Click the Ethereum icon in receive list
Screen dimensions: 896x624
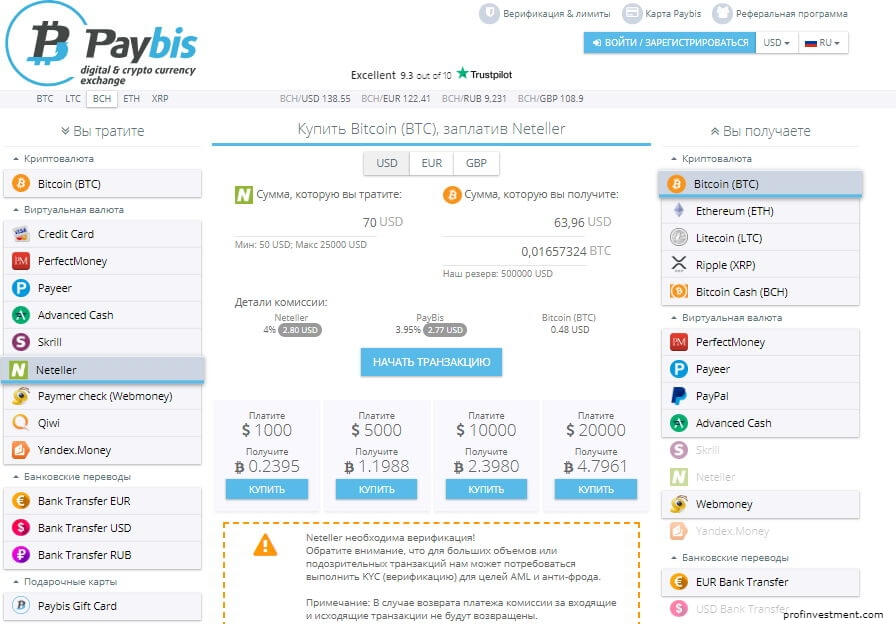point(679,210)
